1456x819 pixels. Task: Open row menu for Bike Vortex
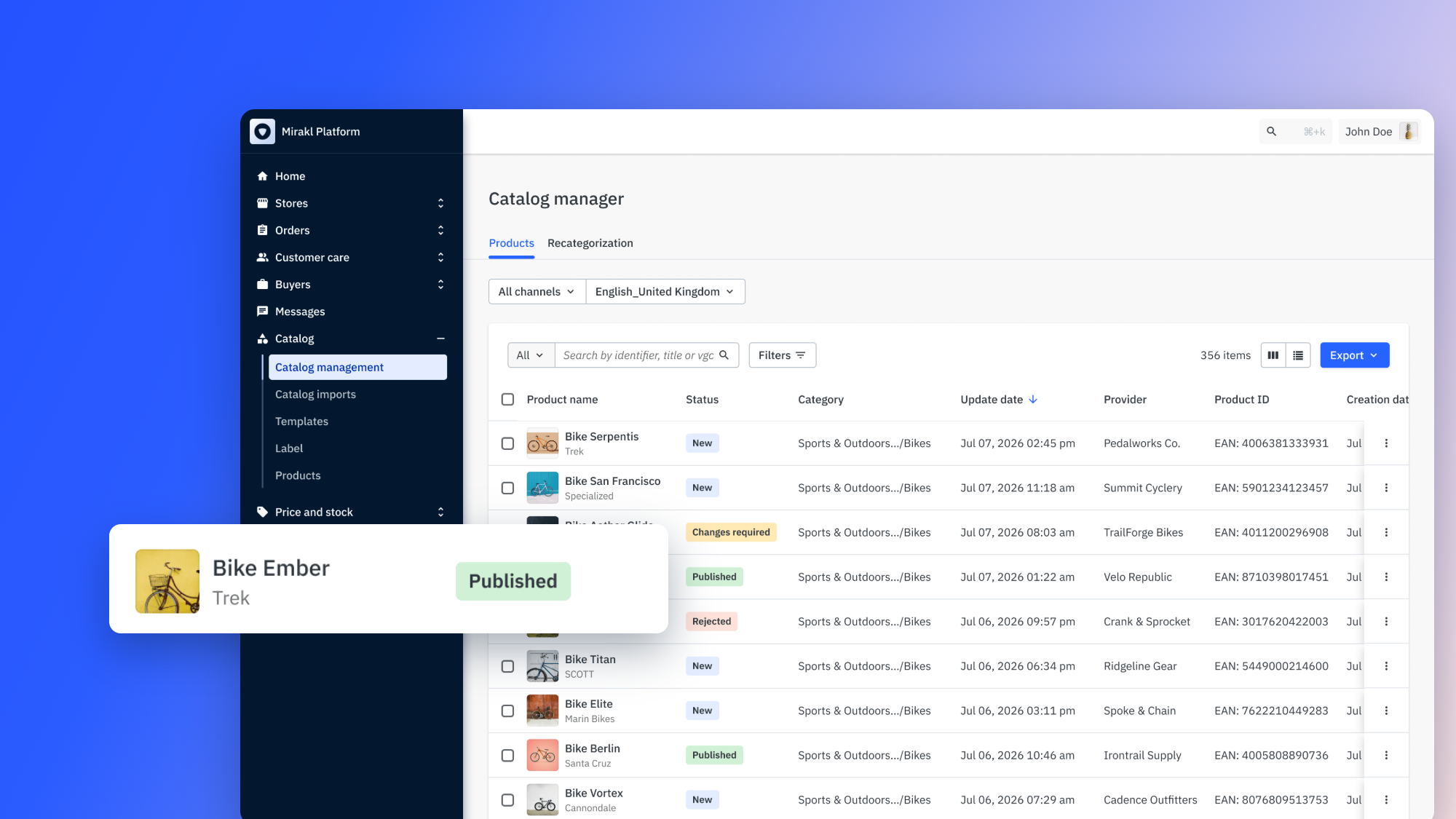[x=1386, y=799]
